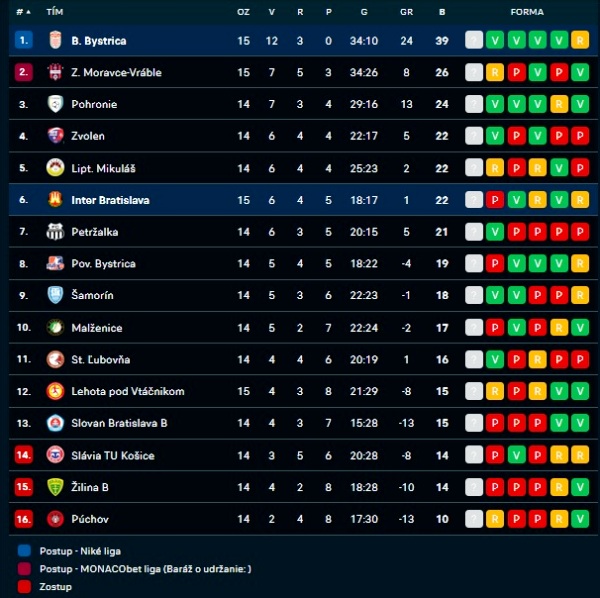Screen dimensions: 600x598
Task: Click the Lipt. Mikuláš team logo
Action: point(55,168)
